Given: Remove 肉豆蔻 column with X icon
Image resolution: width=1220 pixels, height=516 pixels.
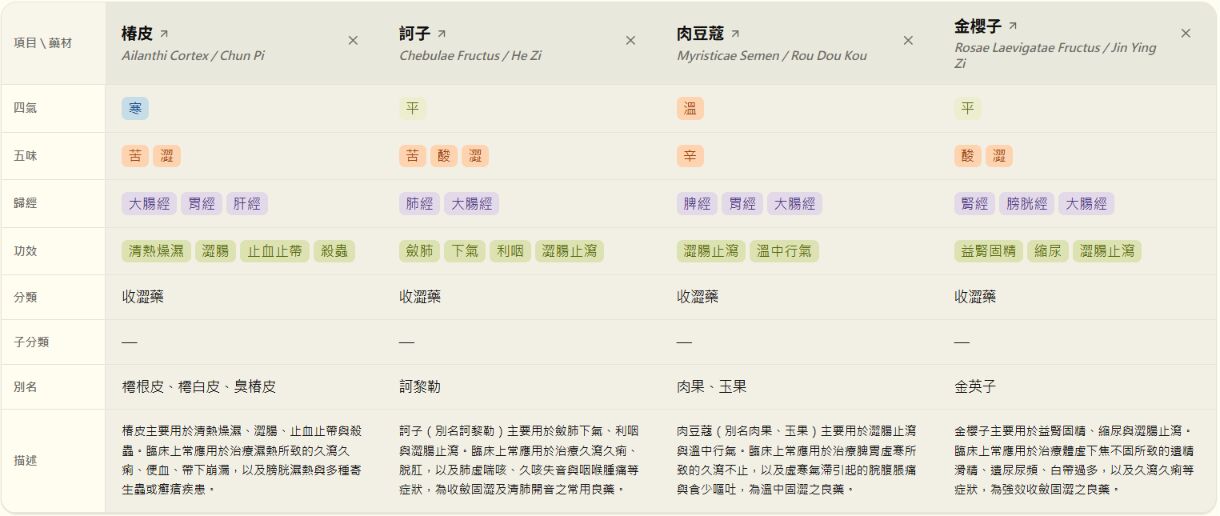Looking at the screenshot, I should (908, 41).
